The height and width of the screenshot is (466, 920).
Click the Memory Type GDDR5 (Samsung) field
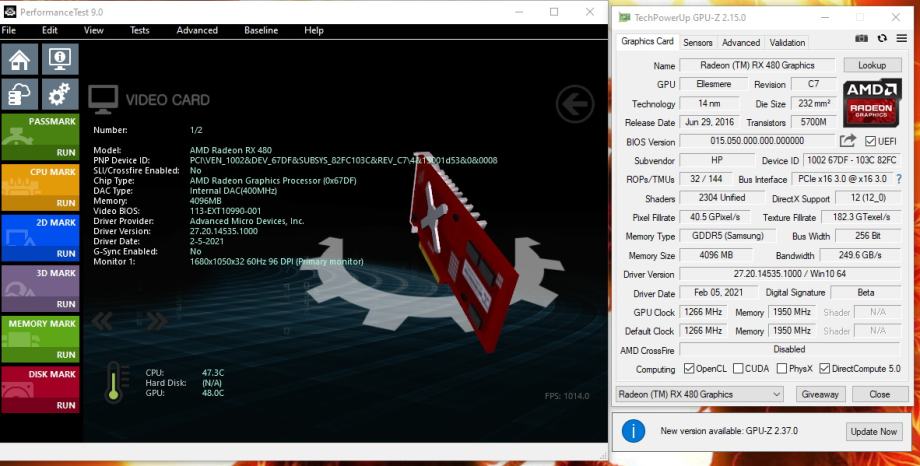[x=728, y=236]
